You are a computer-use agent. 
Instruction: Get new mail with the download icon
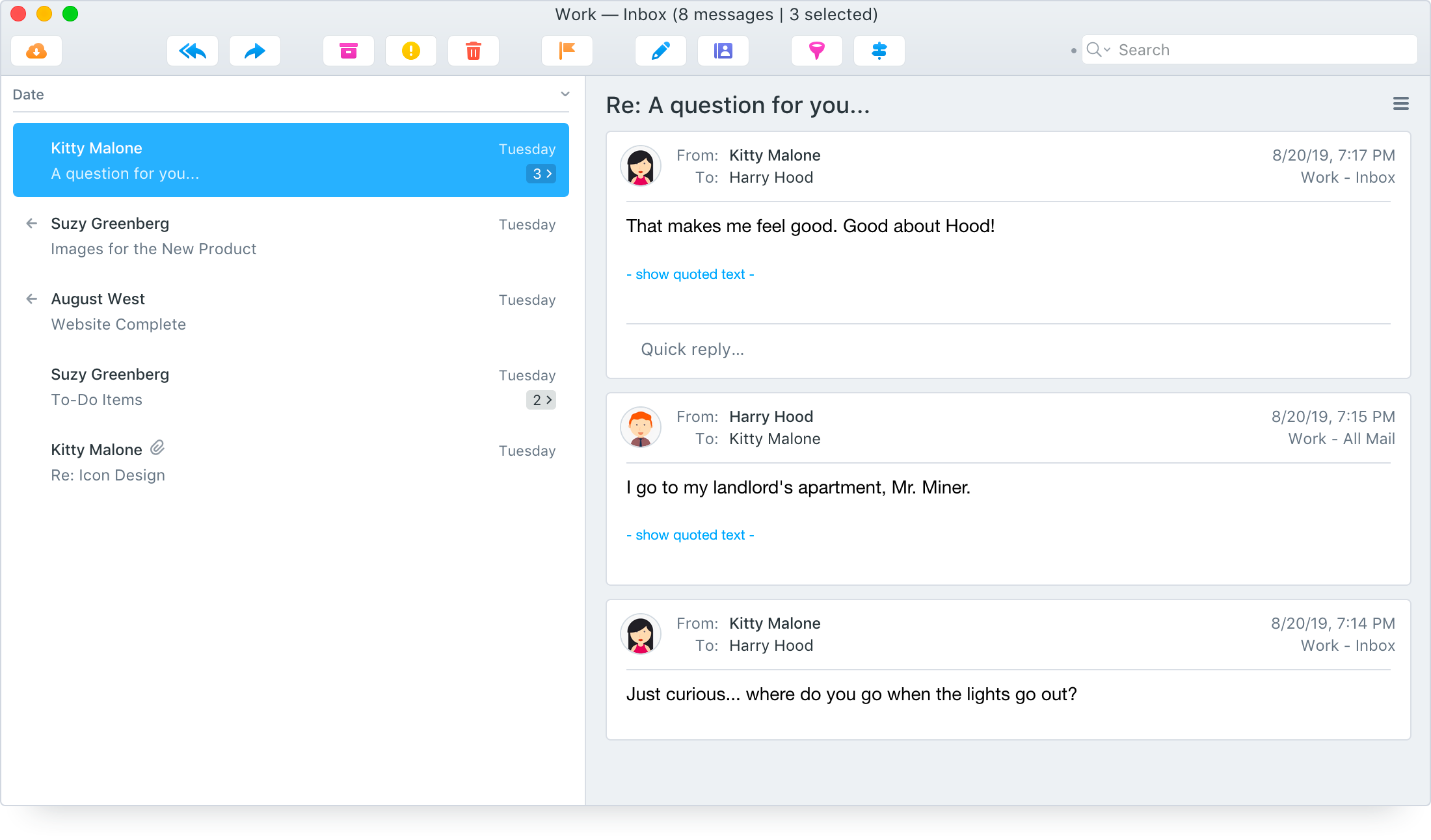pyautogui.click(x=36, y=50)
